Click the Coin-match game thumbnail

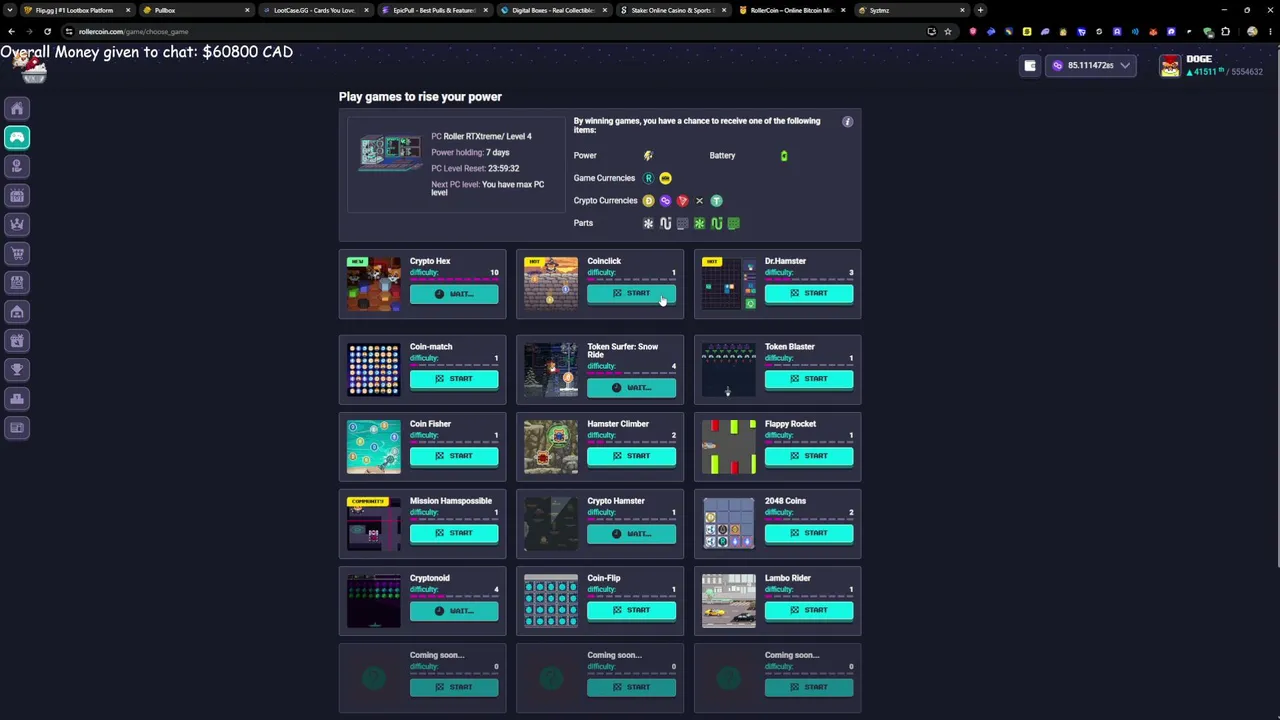(x=373, y=369)
